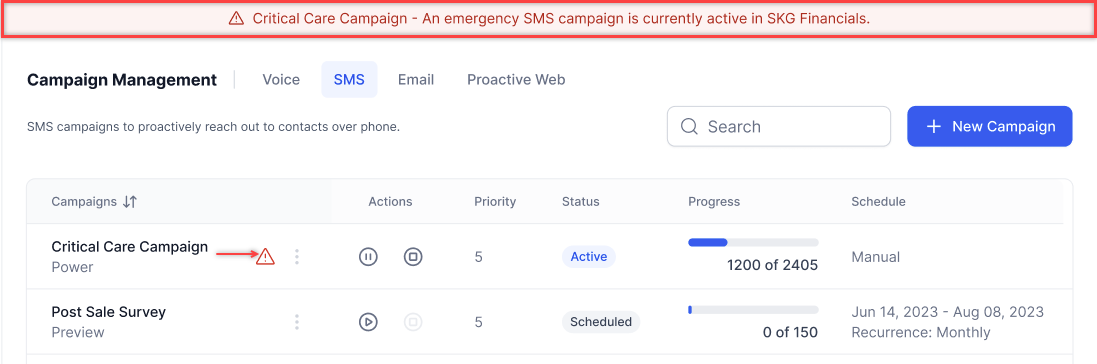Open the Critical Care Campaign name link
1097x364 pixels.
[x=129, y=246]
